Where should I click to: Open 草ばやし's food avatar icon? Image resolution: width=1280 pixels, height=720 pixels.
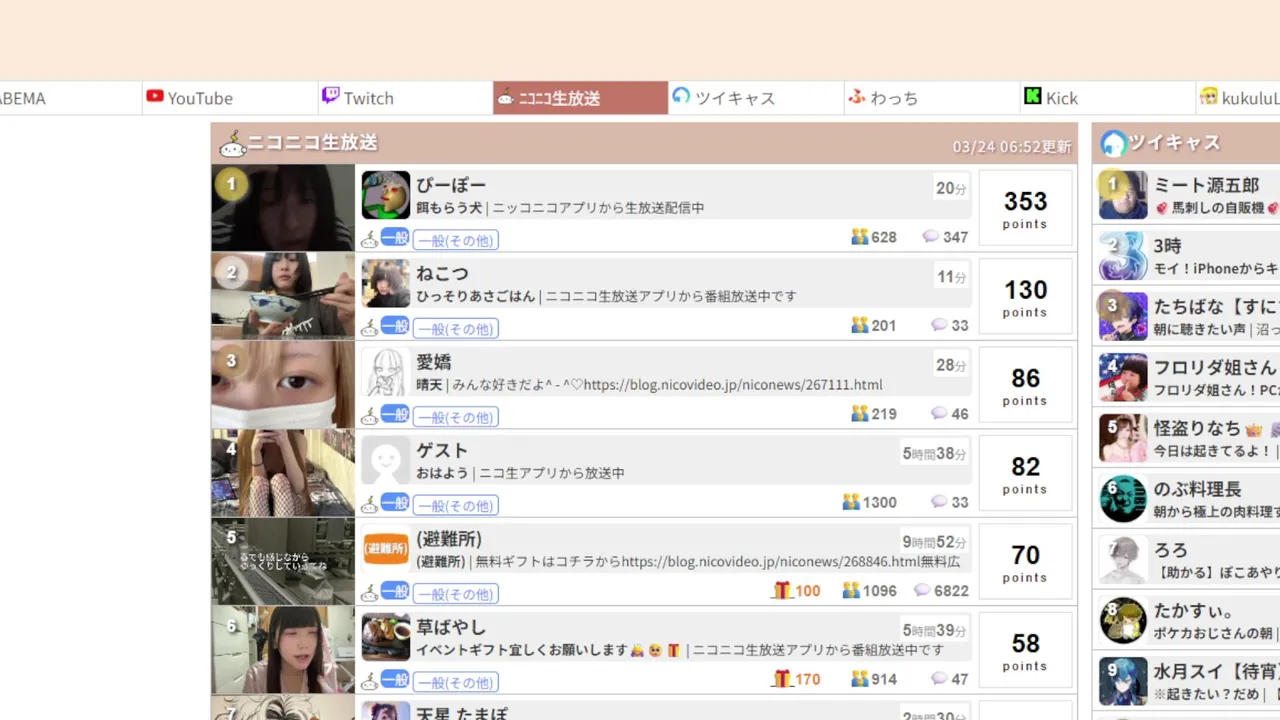click(386, 637)
